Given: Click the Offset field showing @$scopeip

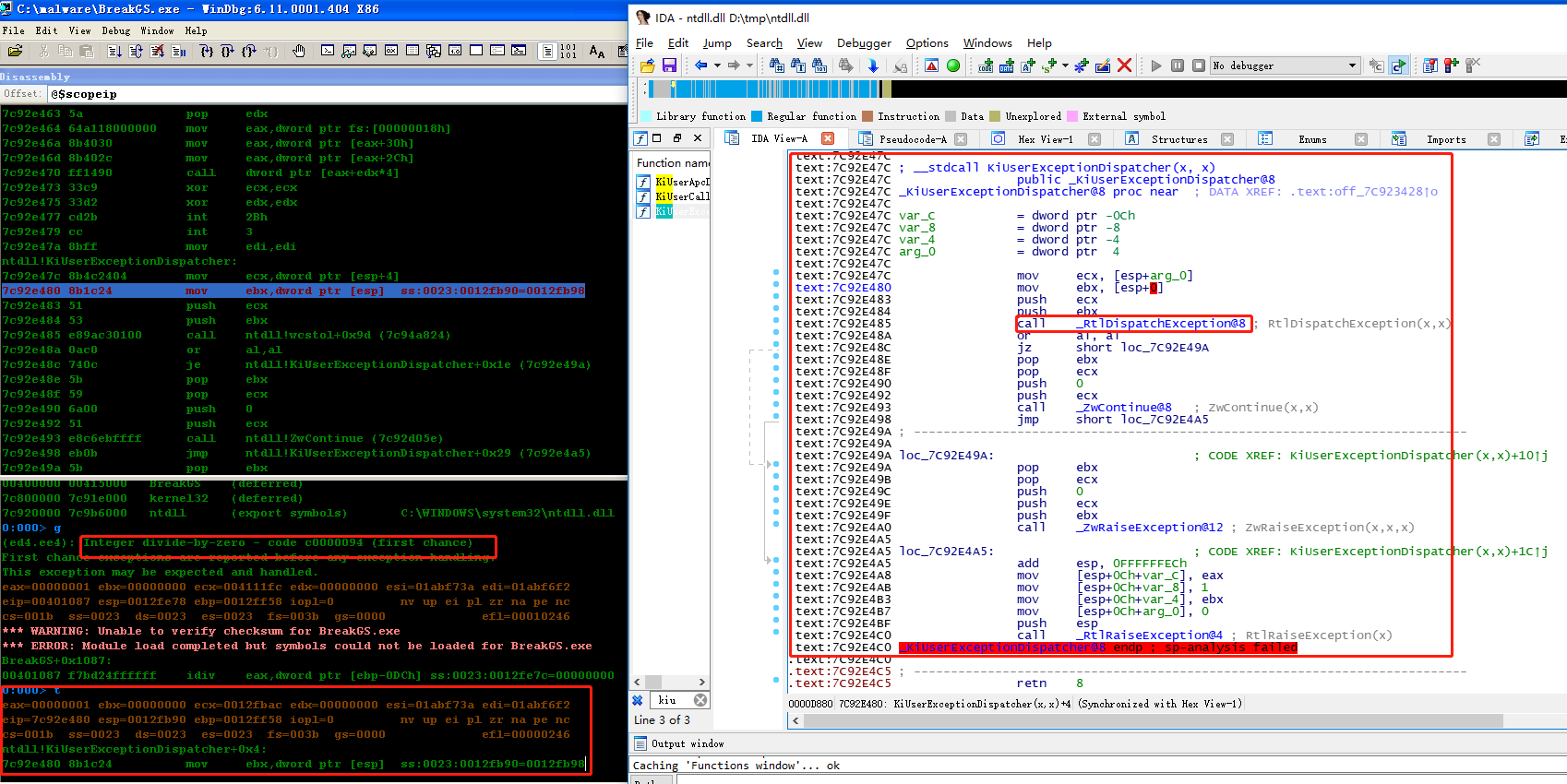Looking at the screenshot, I should click(337, 94).
